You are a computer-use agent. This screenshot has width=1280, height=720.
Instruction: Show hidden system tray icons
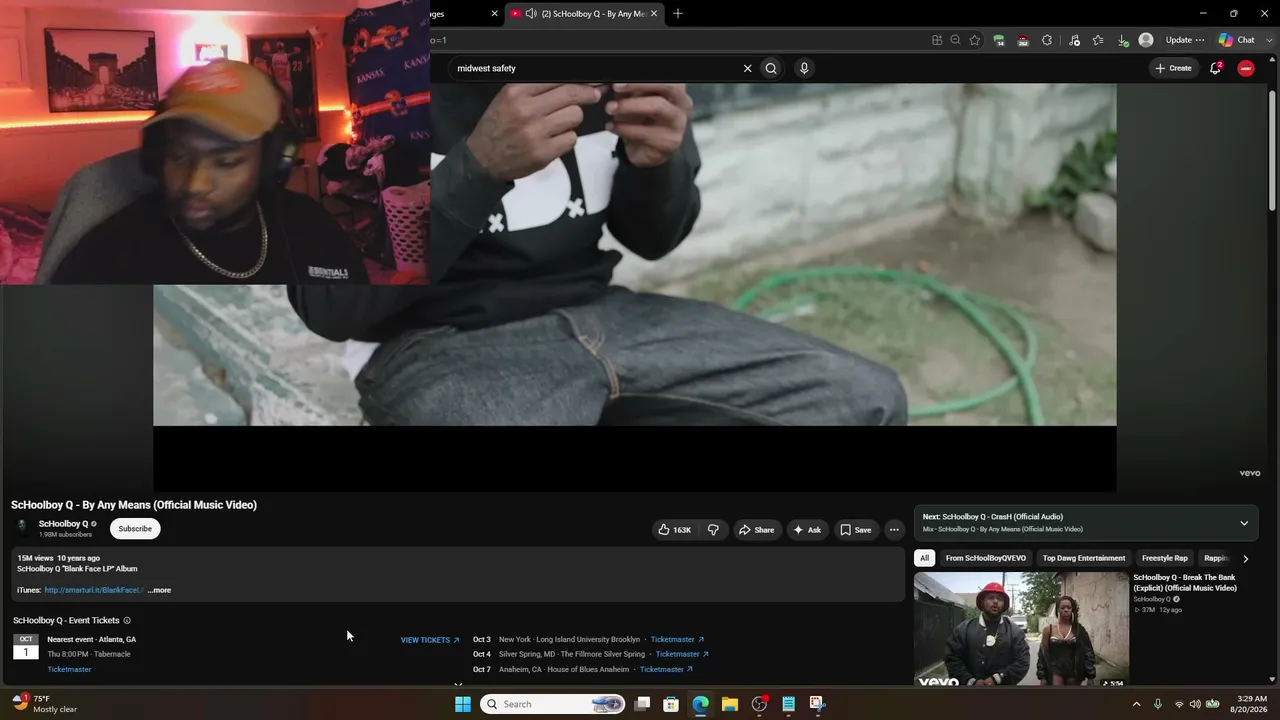tap(1136, 704)
